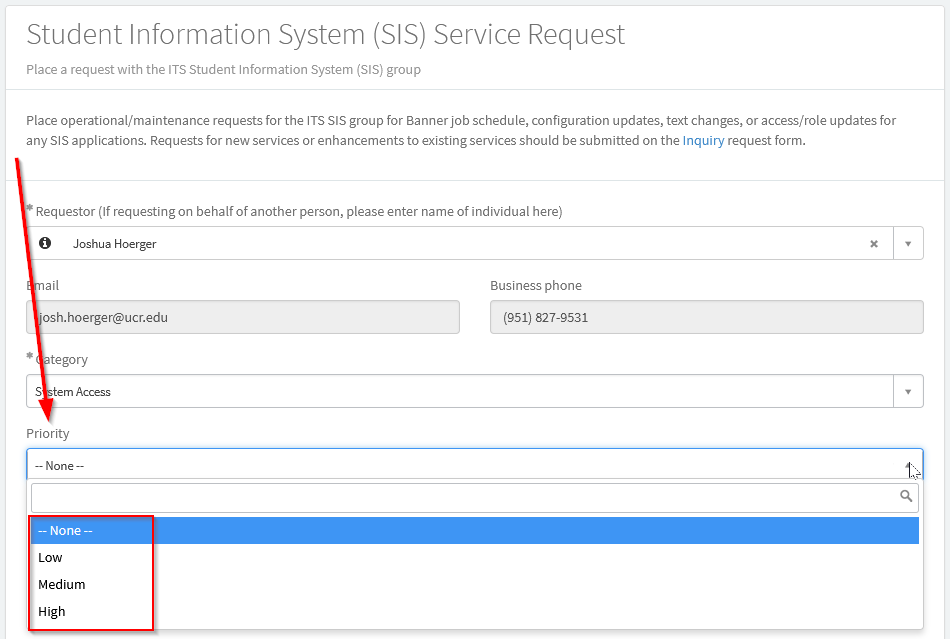Expand the Requestor dropdown arrow
The image size is (950, 639).
click(x=908, y=243)
